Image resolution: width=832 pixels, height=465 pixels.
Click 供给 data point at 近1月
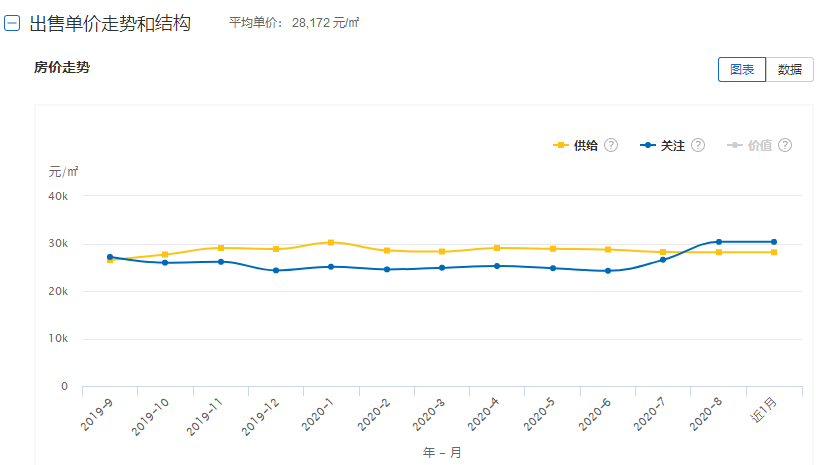pos(773,252)
